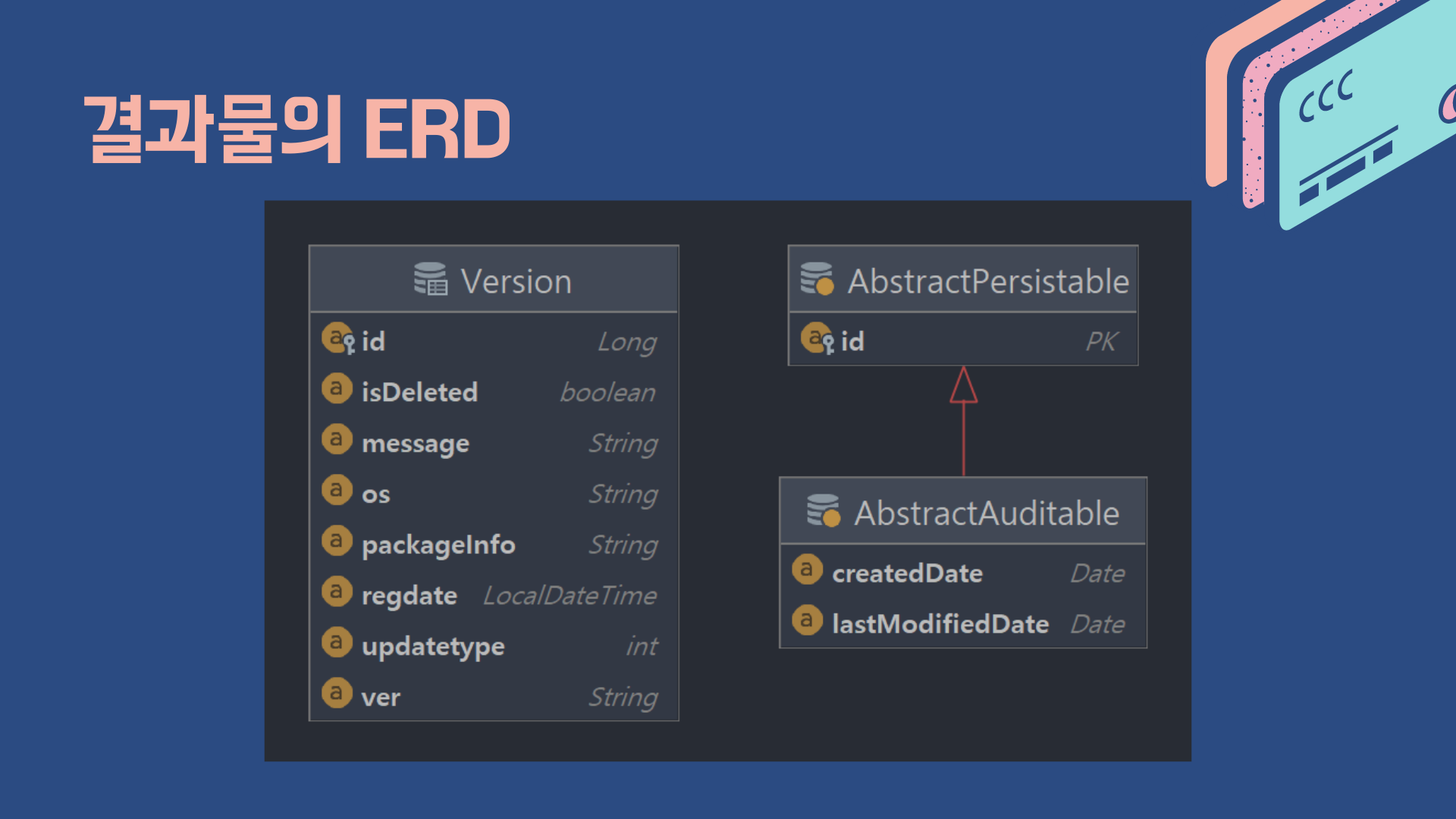Click the attribute icon next to isDeleted

pyautogui.click(x=337, y=388)
